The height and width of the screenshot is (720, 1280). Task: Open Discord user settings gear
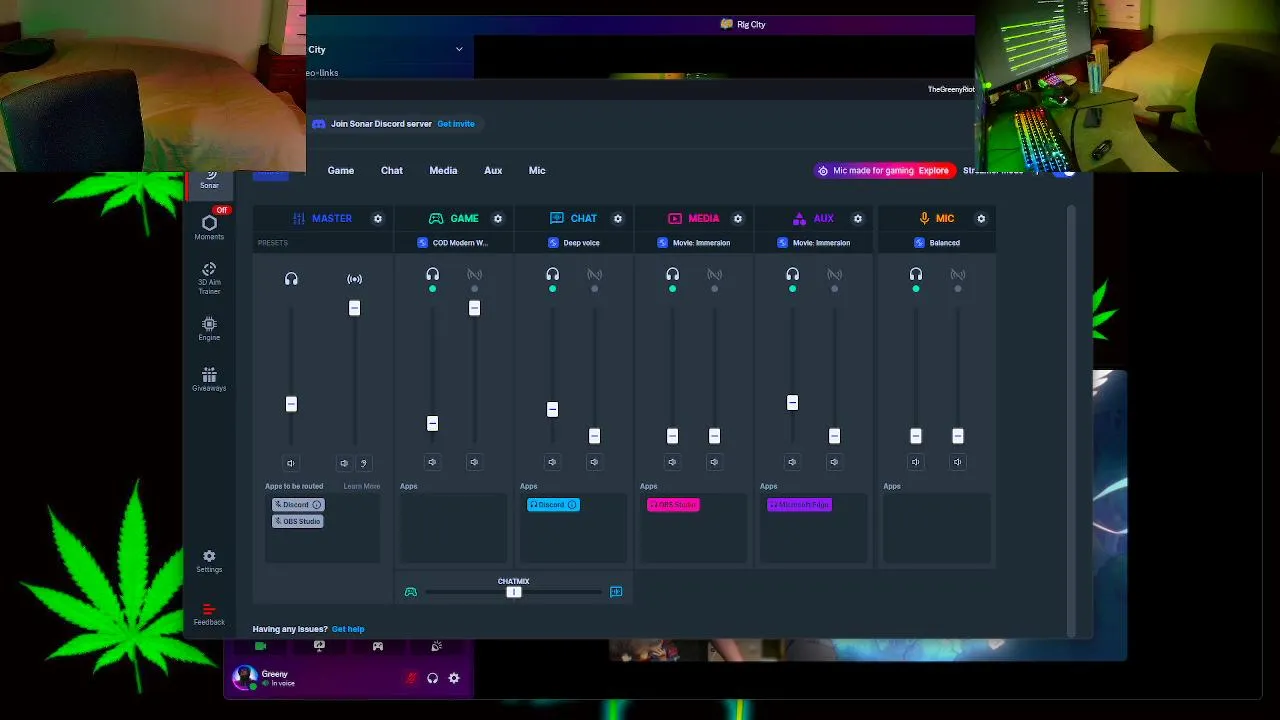[x=454, y=678]
